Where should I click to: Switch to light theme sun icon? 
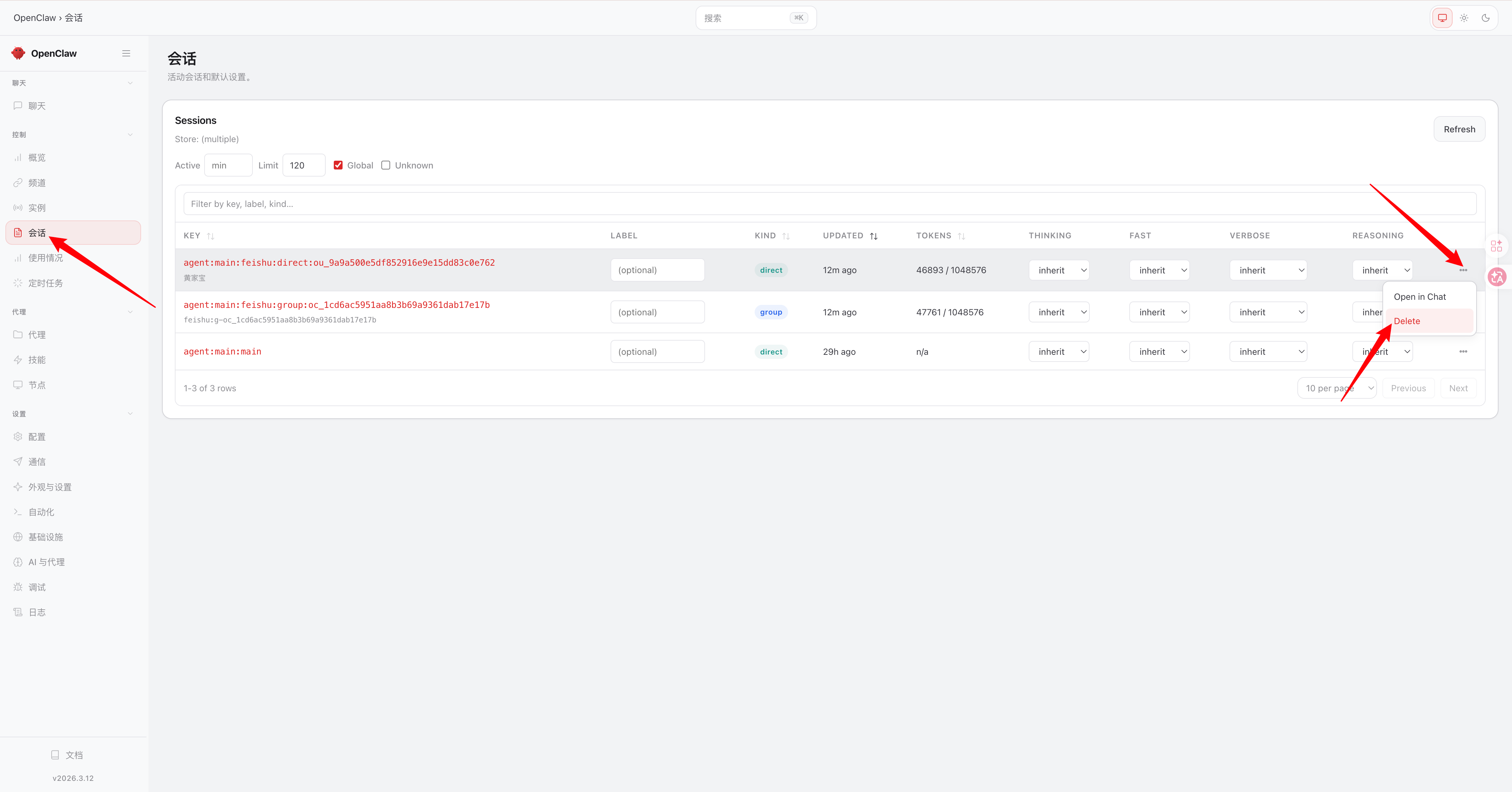click(x=1464, y=18)
